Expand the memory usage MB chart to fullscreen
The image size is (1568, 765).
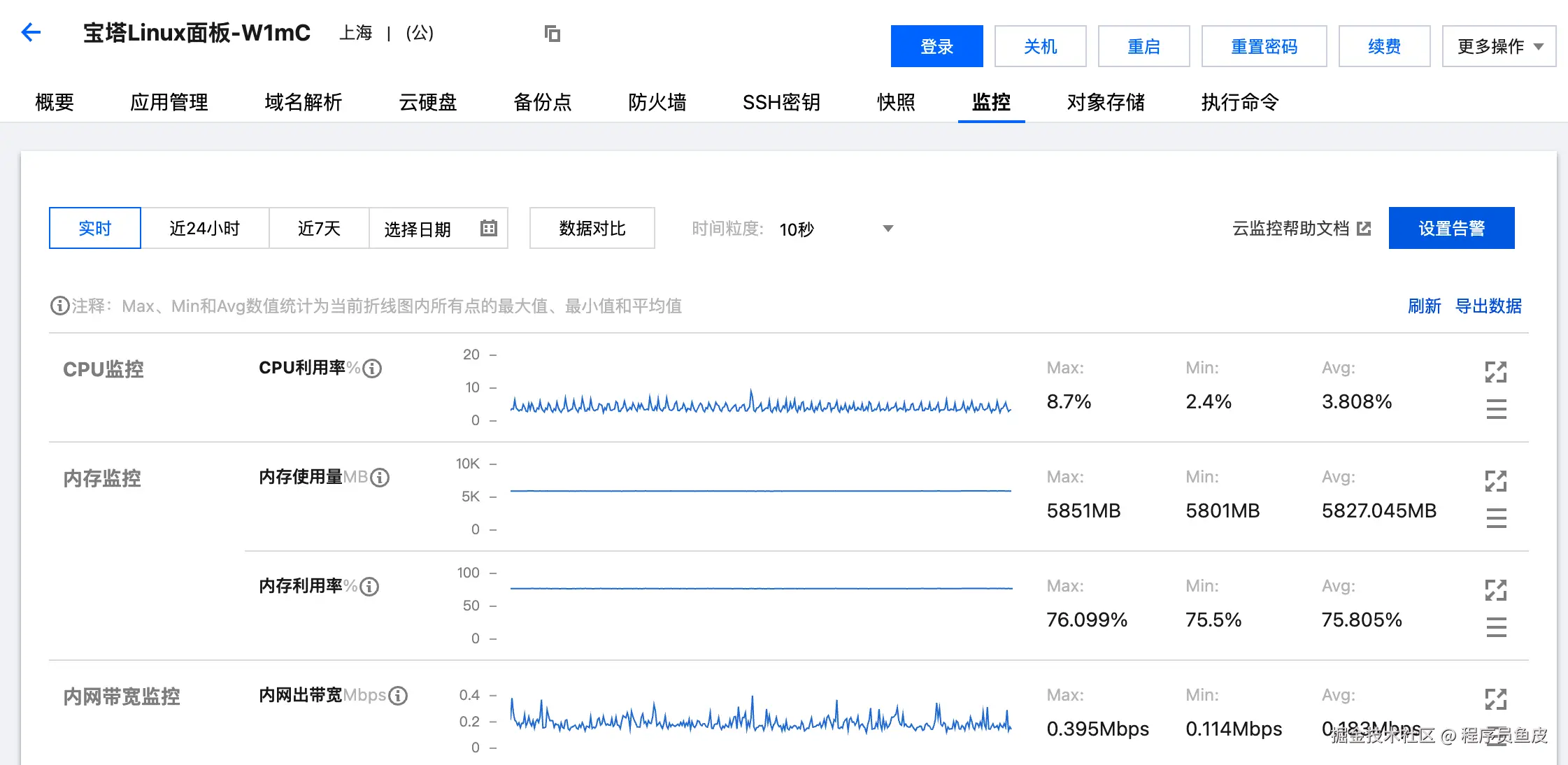(1495, 481)
